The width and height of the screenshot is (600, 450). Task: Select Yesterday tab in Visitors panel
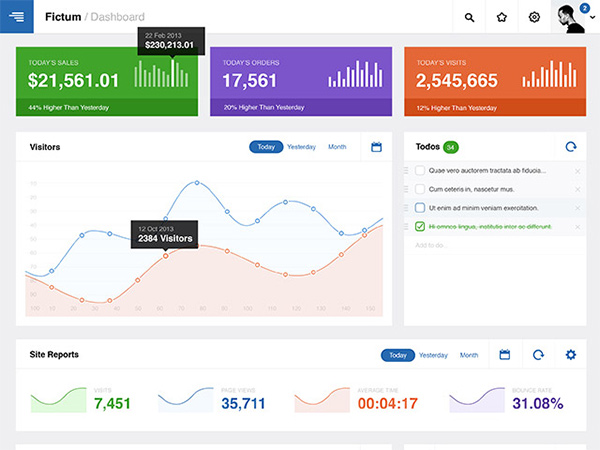click(x=301, y=147)
